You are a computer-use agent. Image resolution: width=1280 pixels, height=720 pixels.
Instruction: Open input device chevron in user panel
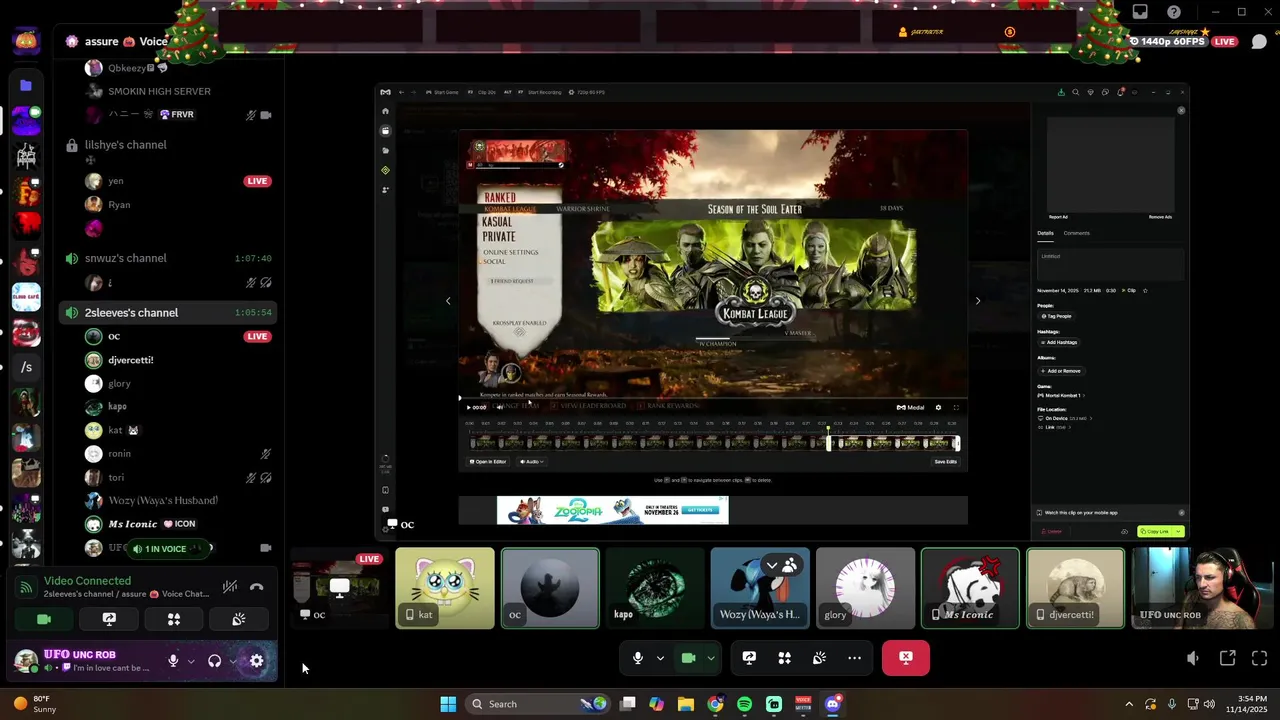coord(190,661)
